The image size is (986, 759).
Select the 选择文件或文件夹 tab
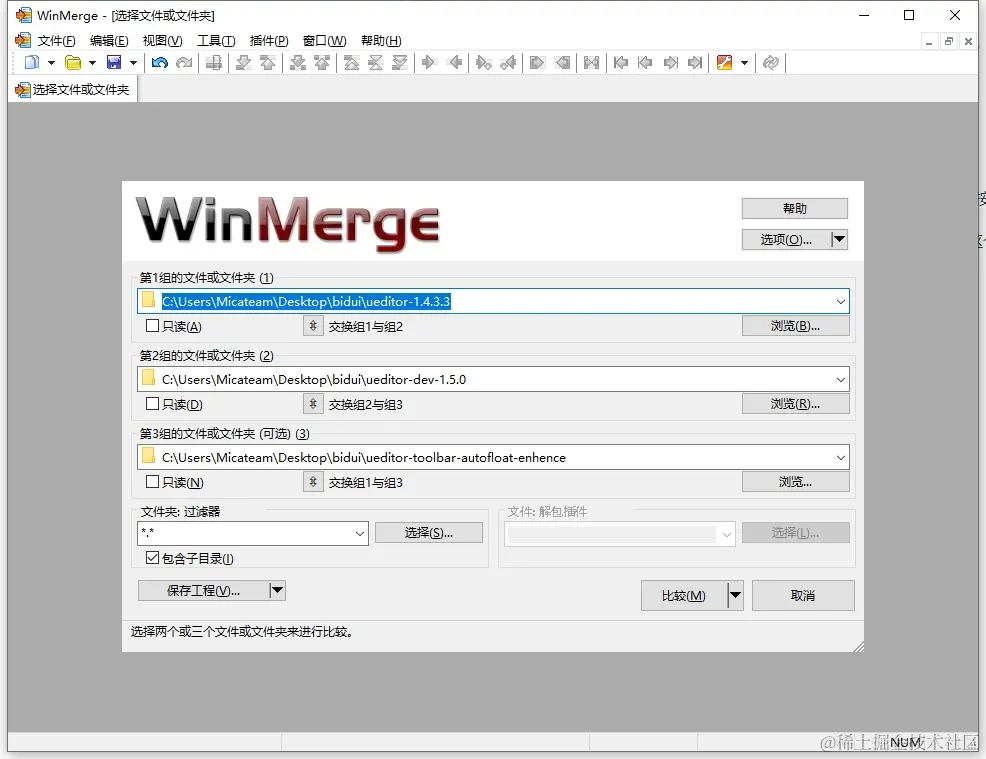coord(73,90)
